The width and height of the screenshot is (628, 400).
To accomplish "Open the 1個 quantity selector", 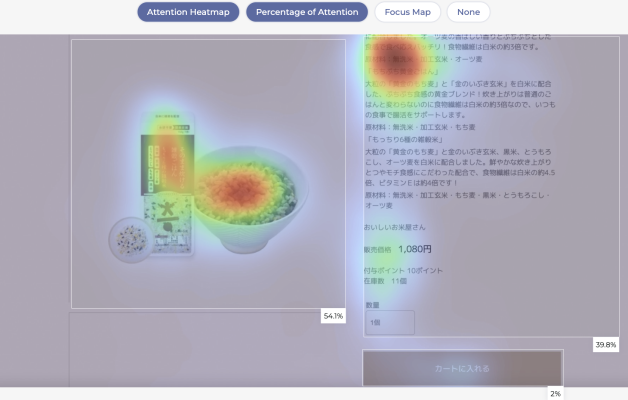I will tap(389, 323).
